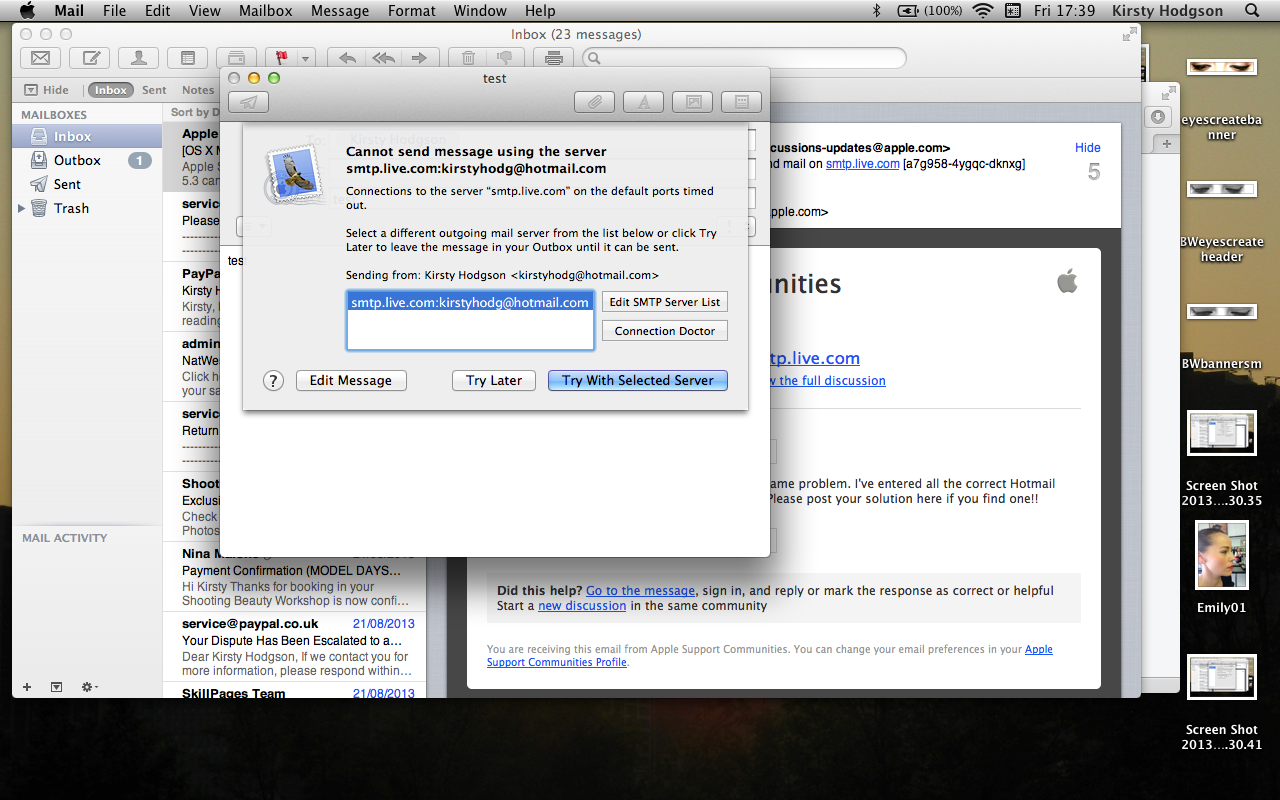Follow the new discussion link

pos(582,606)
